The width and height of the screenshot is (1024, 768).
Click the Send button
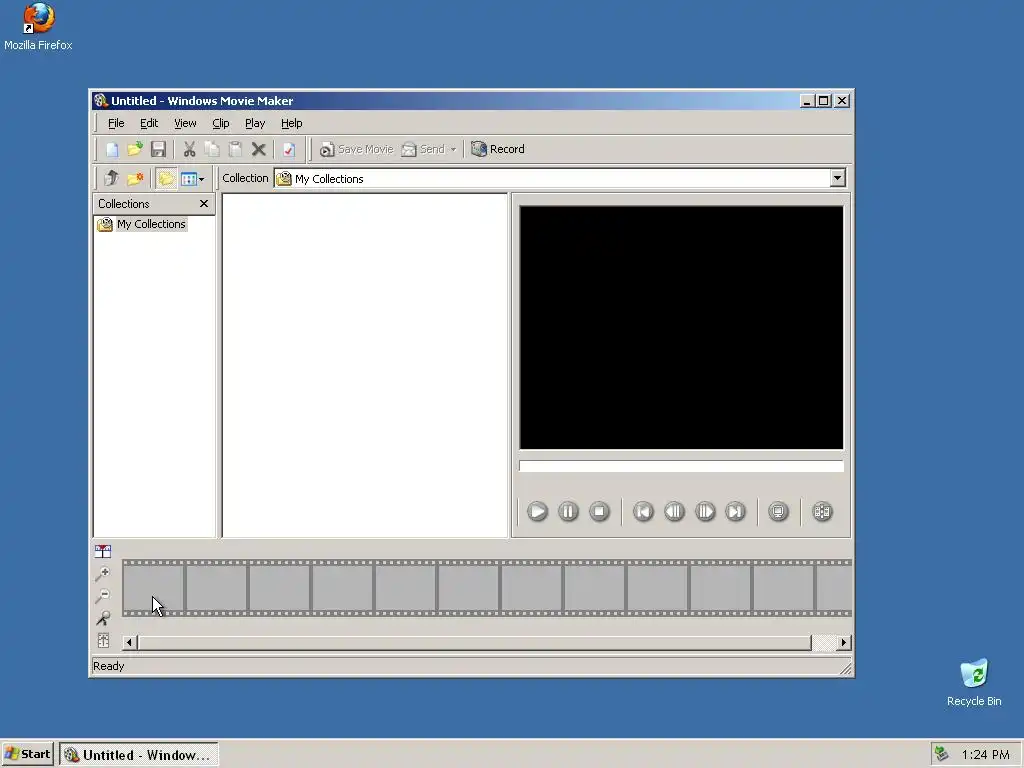[x=423, y=150]
